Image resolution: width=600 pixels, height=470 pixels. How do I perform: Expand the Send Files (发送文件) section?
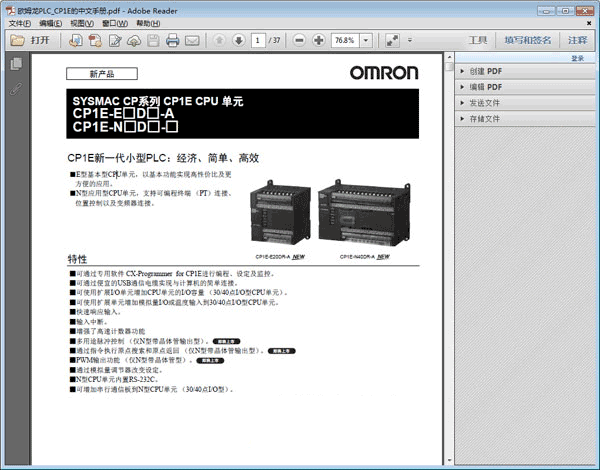(525, 103)
